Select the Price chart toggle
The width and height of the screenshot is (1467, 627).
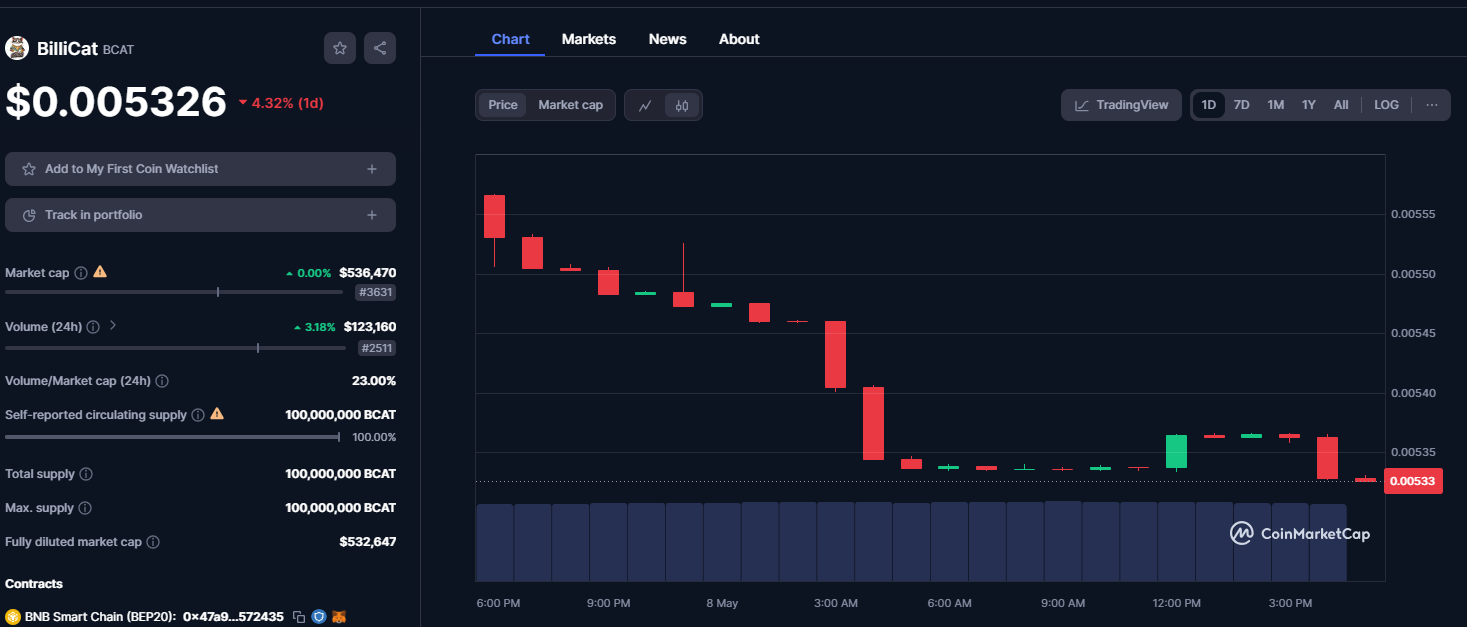503,105
